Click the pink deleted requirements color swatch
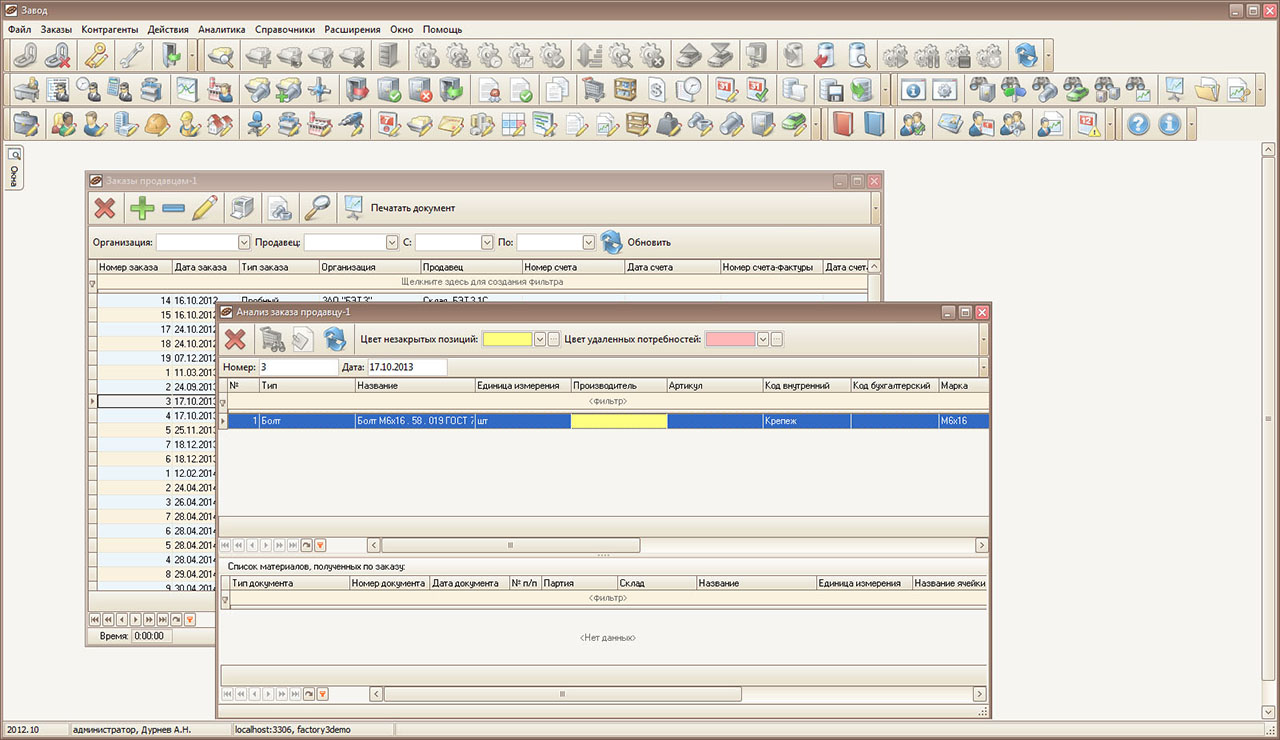Image resolution: width=1280 pixels, height=740 pixels. (730, 339)
